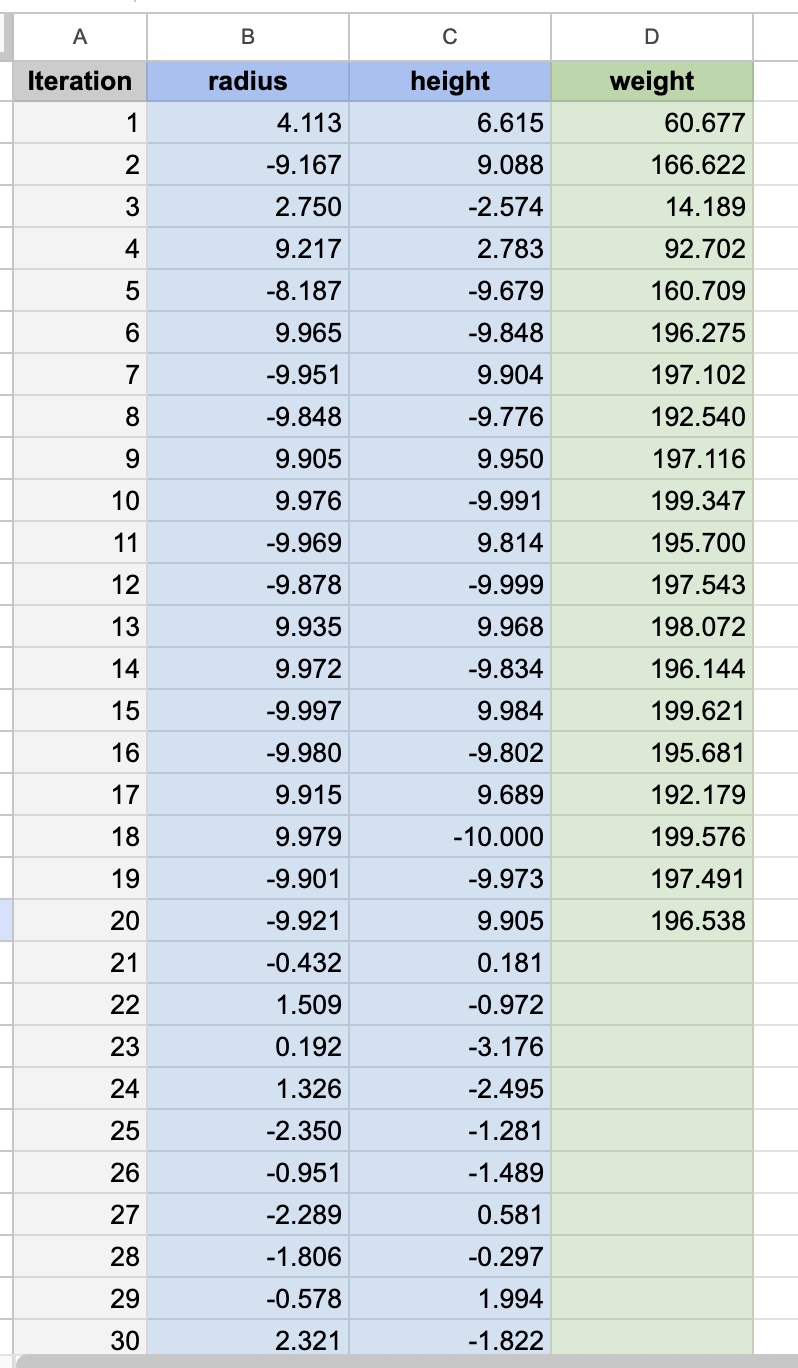Select height cell -9.999

[x=450, y=585]
